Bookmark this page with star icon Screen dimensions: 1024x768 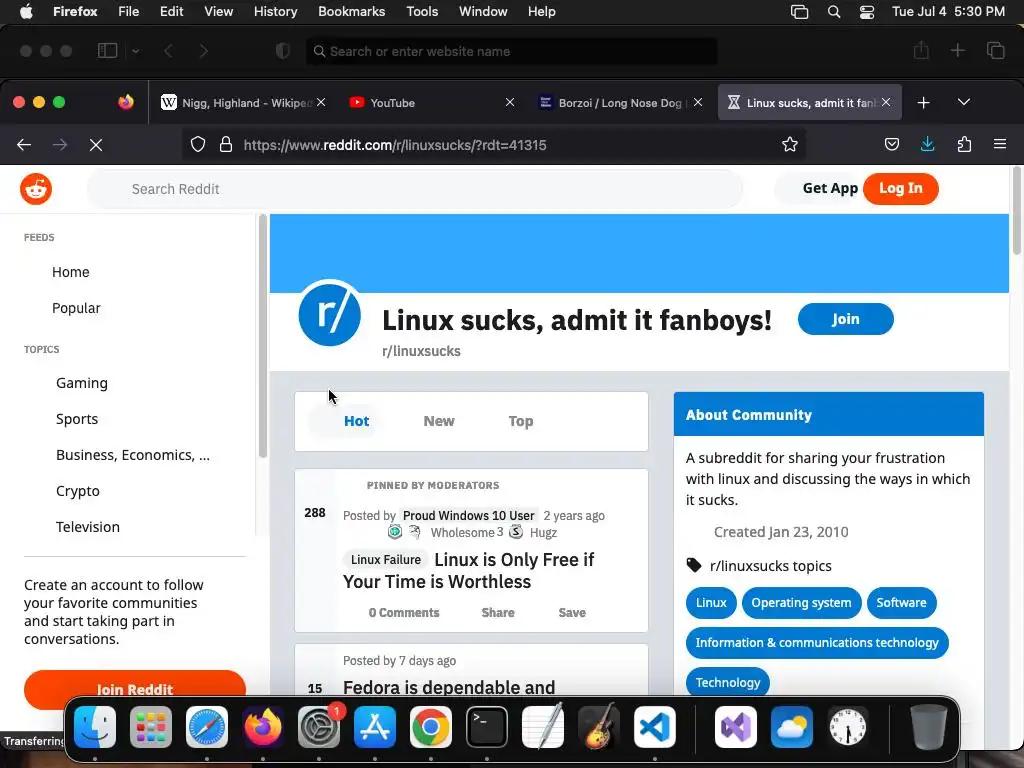tap(790, 145)
